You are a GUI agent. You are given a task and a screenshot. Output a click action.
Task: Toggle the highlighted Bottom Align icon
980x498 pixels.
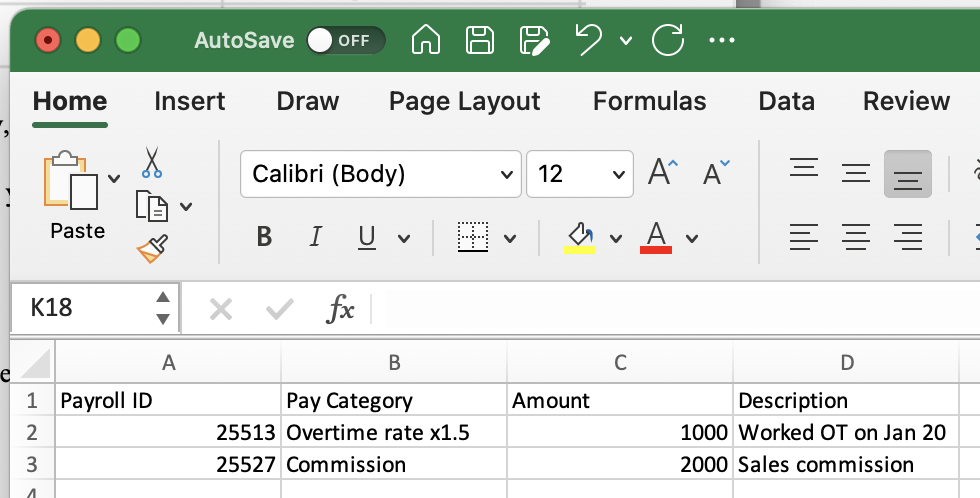click(x=908, y=174)
